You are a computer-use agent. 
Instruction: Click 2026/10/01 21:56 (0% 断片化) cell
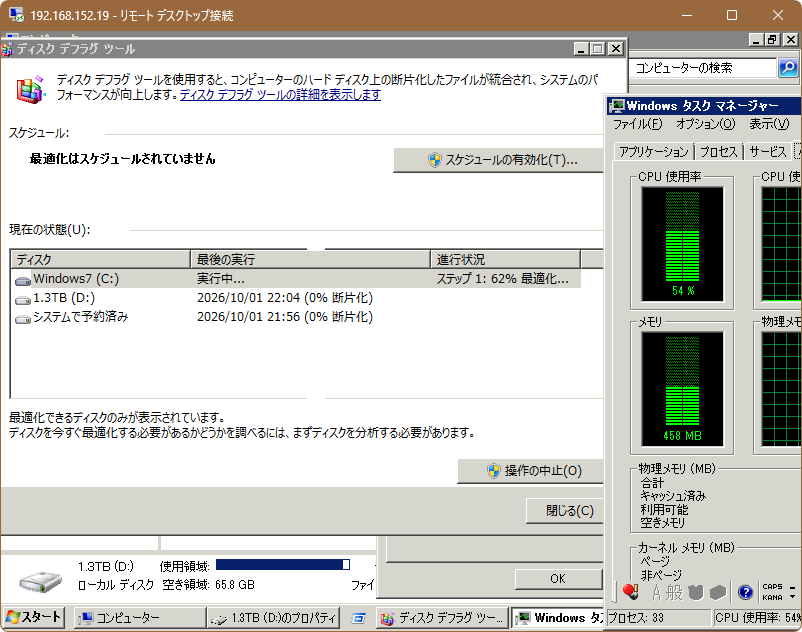tap(285, 317)
